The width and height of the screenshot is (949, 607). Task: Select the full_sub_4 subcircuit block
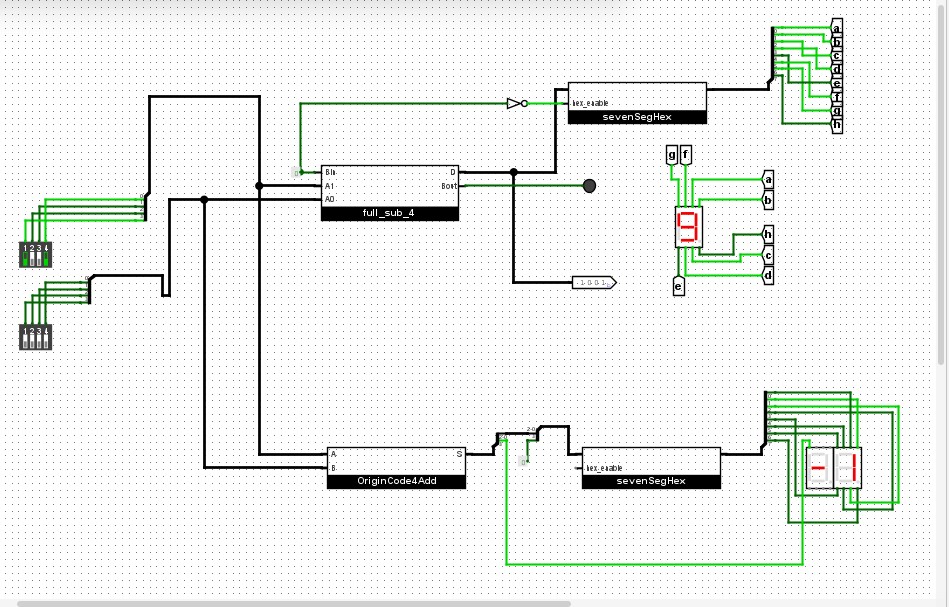click(x=389, y=192)
